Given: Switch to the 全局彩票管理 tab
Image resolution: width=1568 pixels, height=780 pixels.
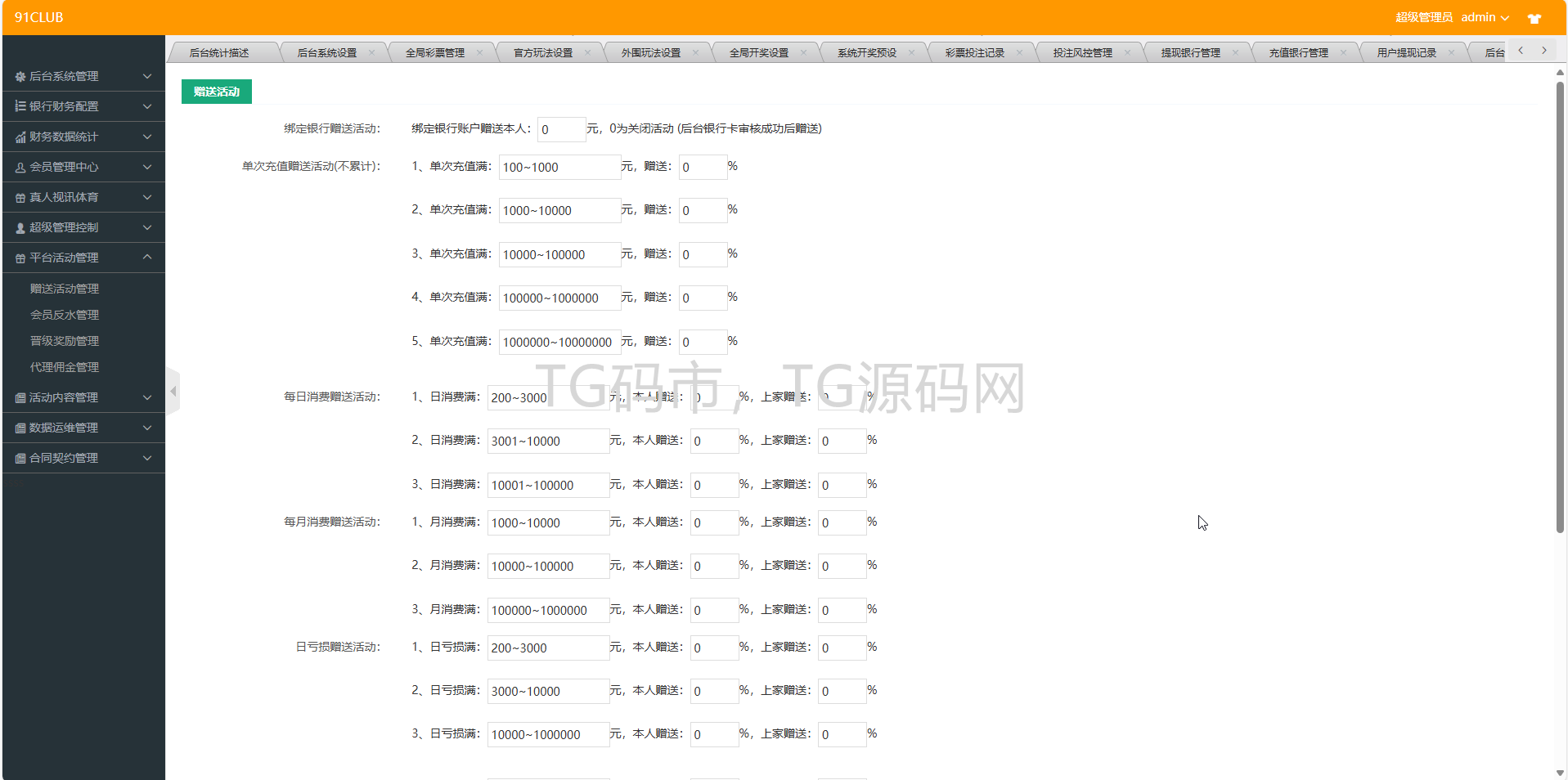Looking at the screenshot, I should pos(435,52).
